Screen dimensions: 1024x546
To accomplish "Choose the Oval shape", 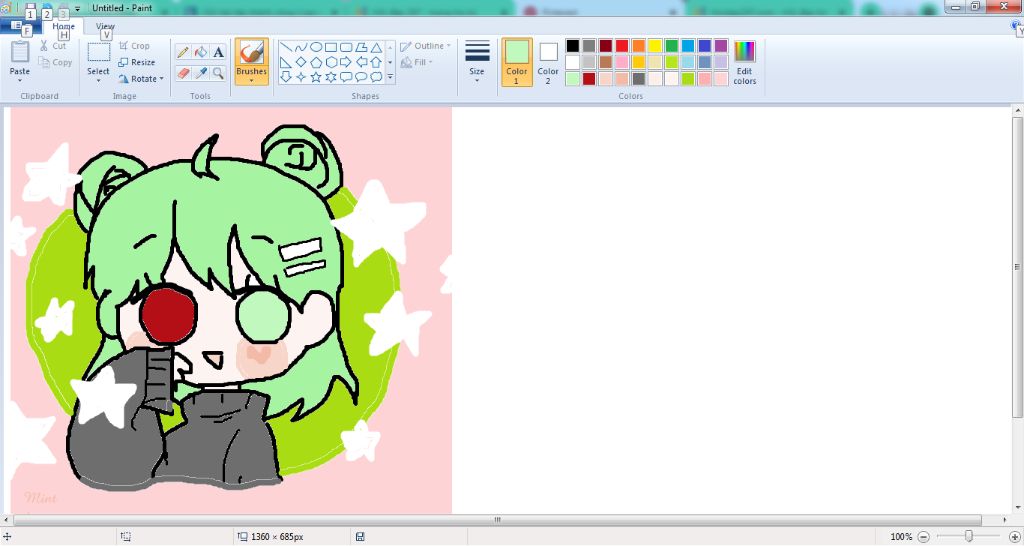I will tap(316, 48).
